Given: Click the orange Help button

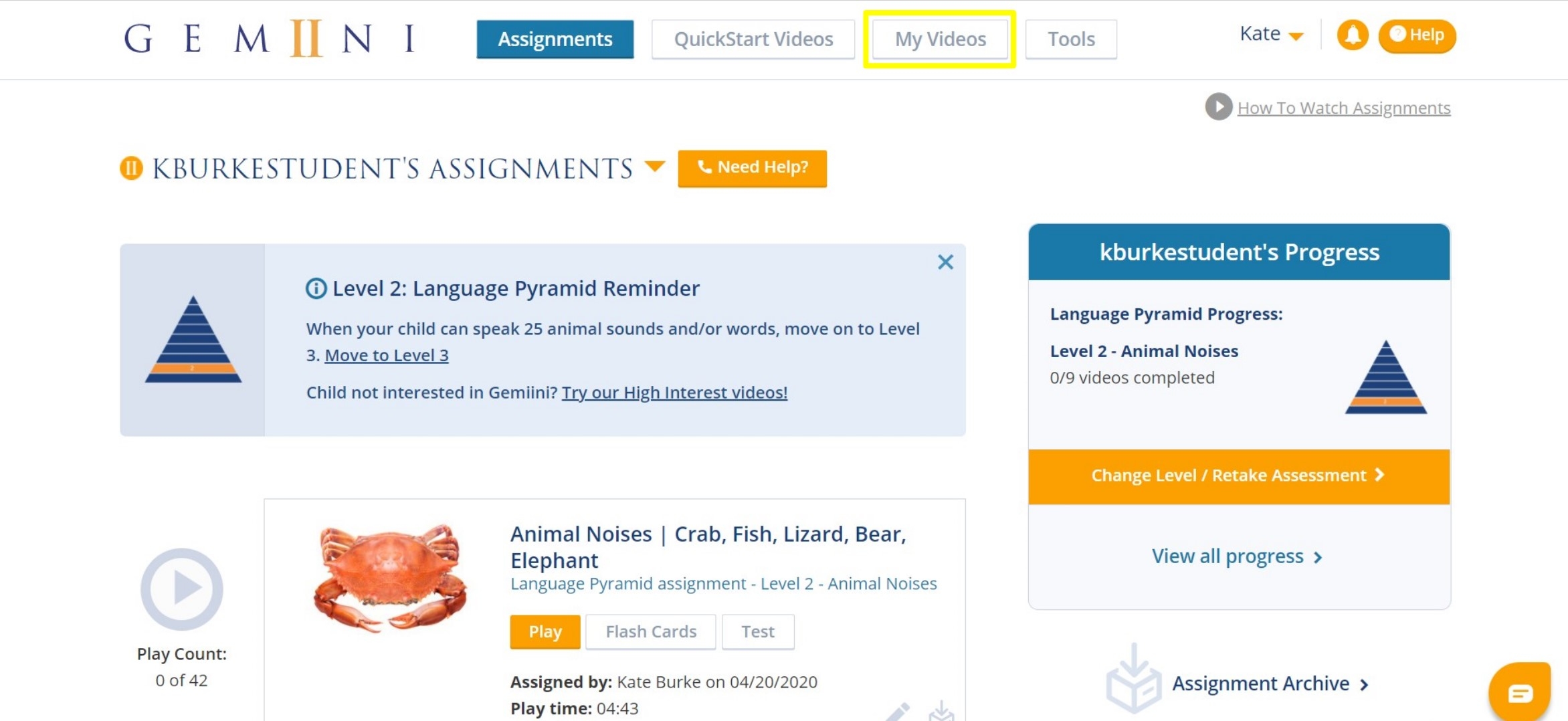Looking at the screenshot, I should (1417, 35).
